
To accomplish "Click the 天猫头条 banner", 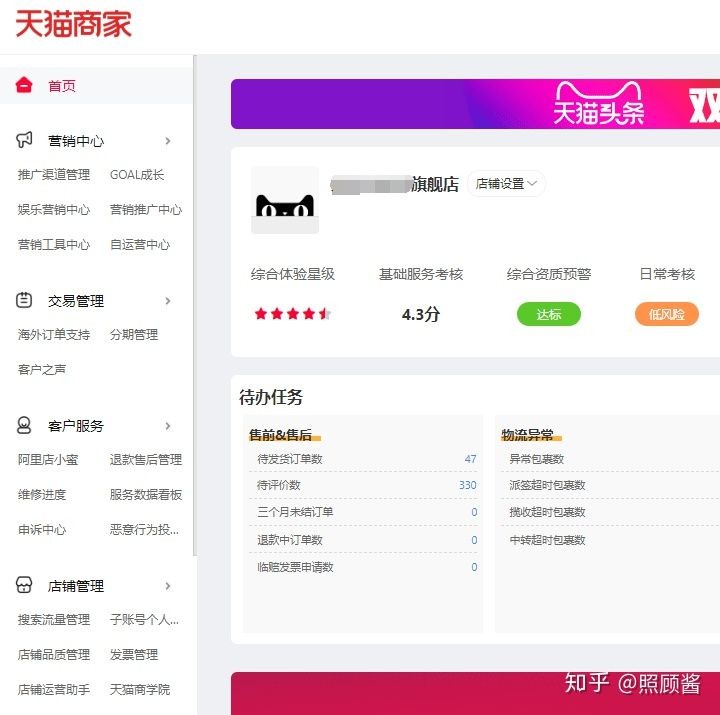I will click(x=475, y=104).
